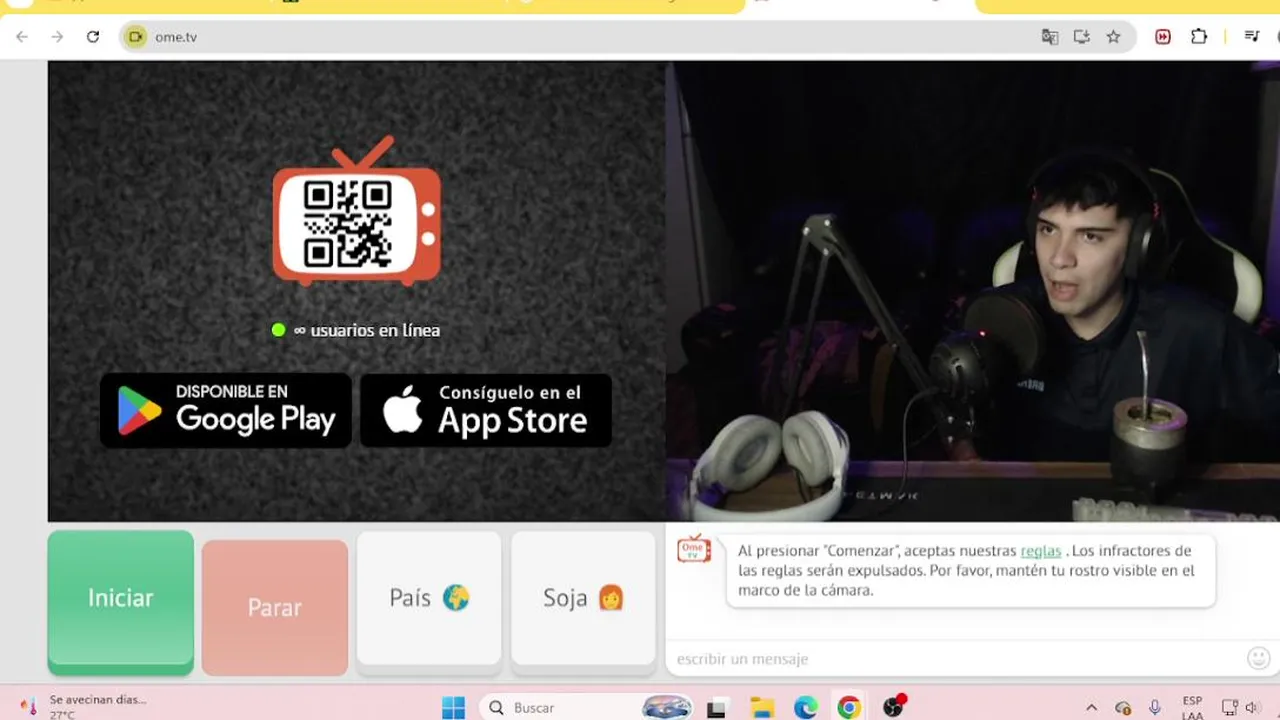Open File Explorer from the taskbar
Image resolution: width=1280 pixels, height=720 pixels.
762,708
